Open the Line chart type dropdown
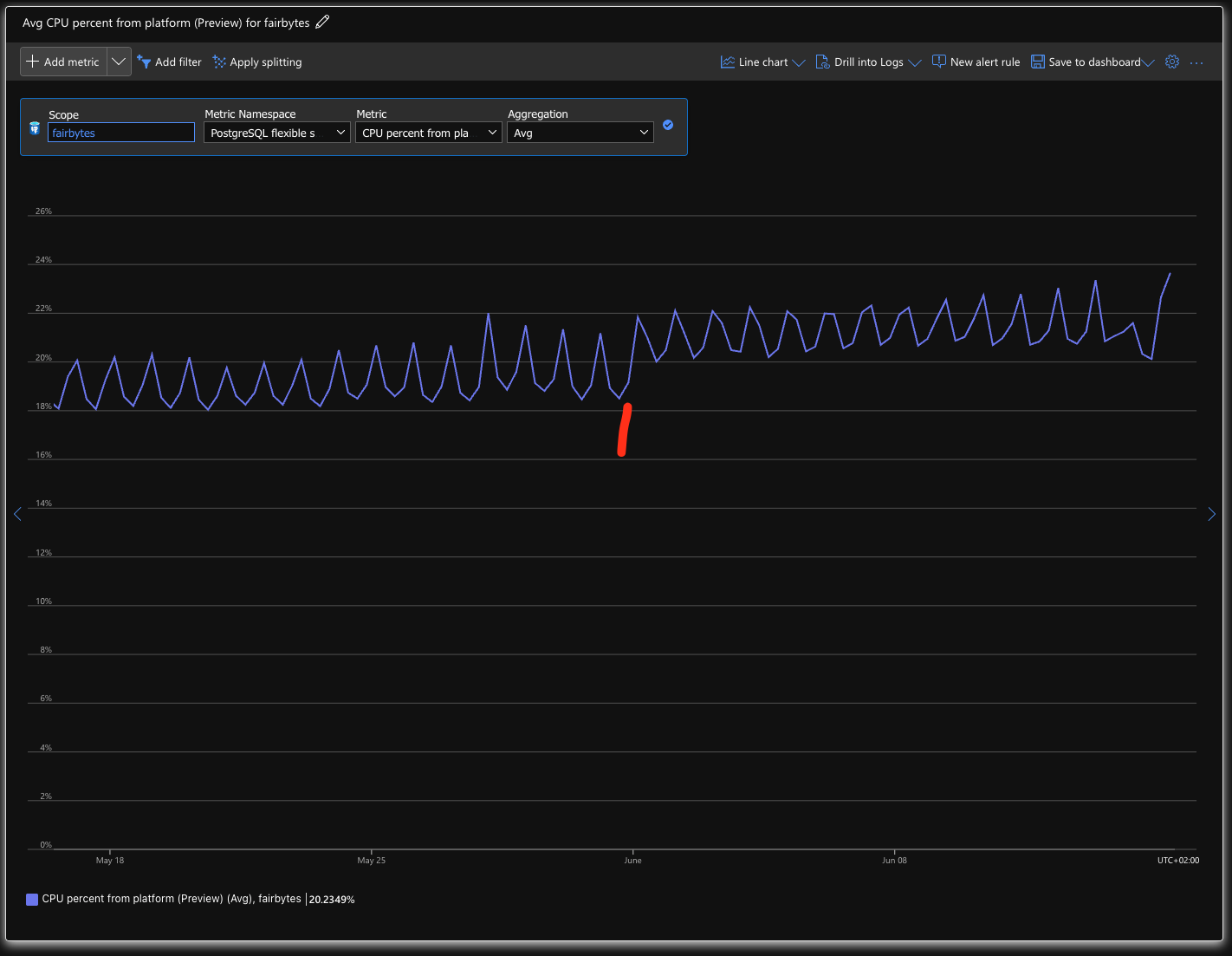The height and width of the screenshot is (956, 1232). pyautogui.click(x=762, y=62)
